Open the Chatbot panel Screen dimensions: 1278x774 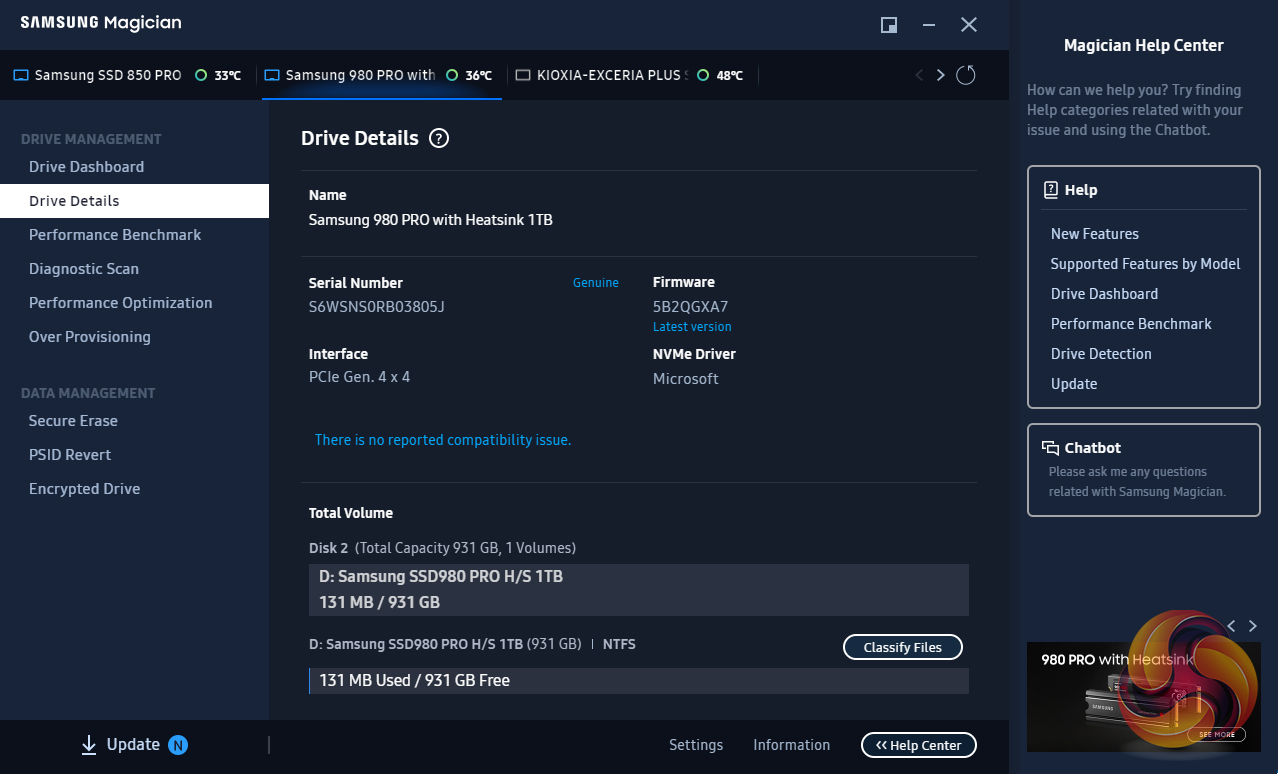[x=1144, y=470]
